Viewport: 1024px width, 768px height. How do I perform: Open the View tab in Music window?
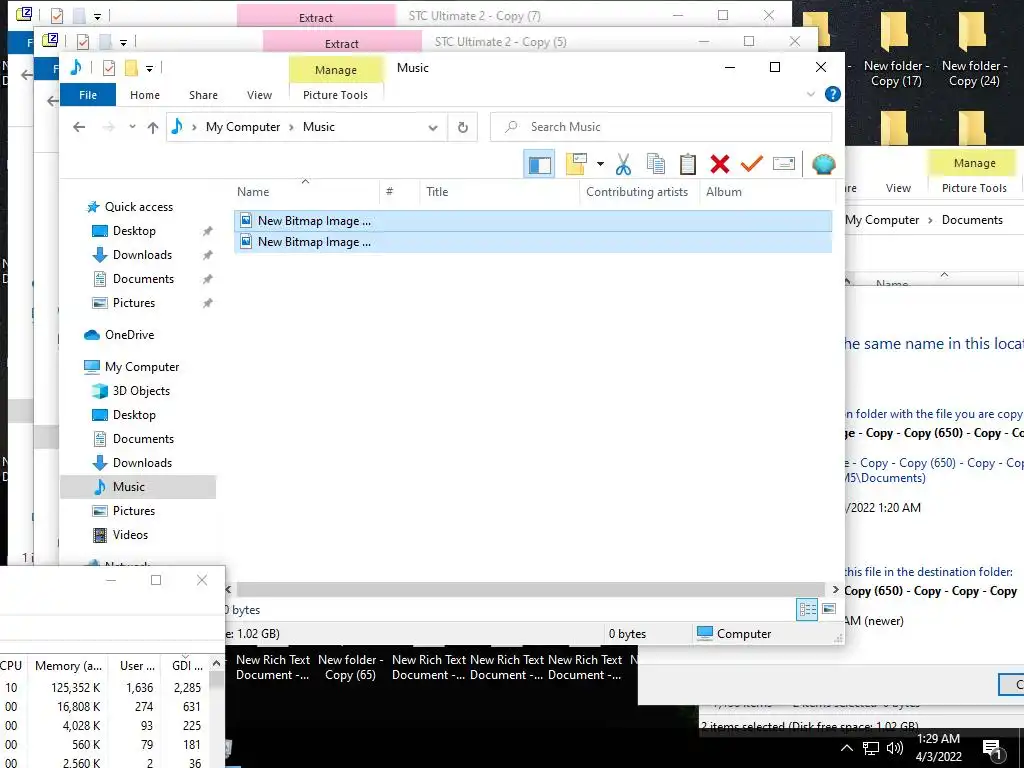coord(259,95)
